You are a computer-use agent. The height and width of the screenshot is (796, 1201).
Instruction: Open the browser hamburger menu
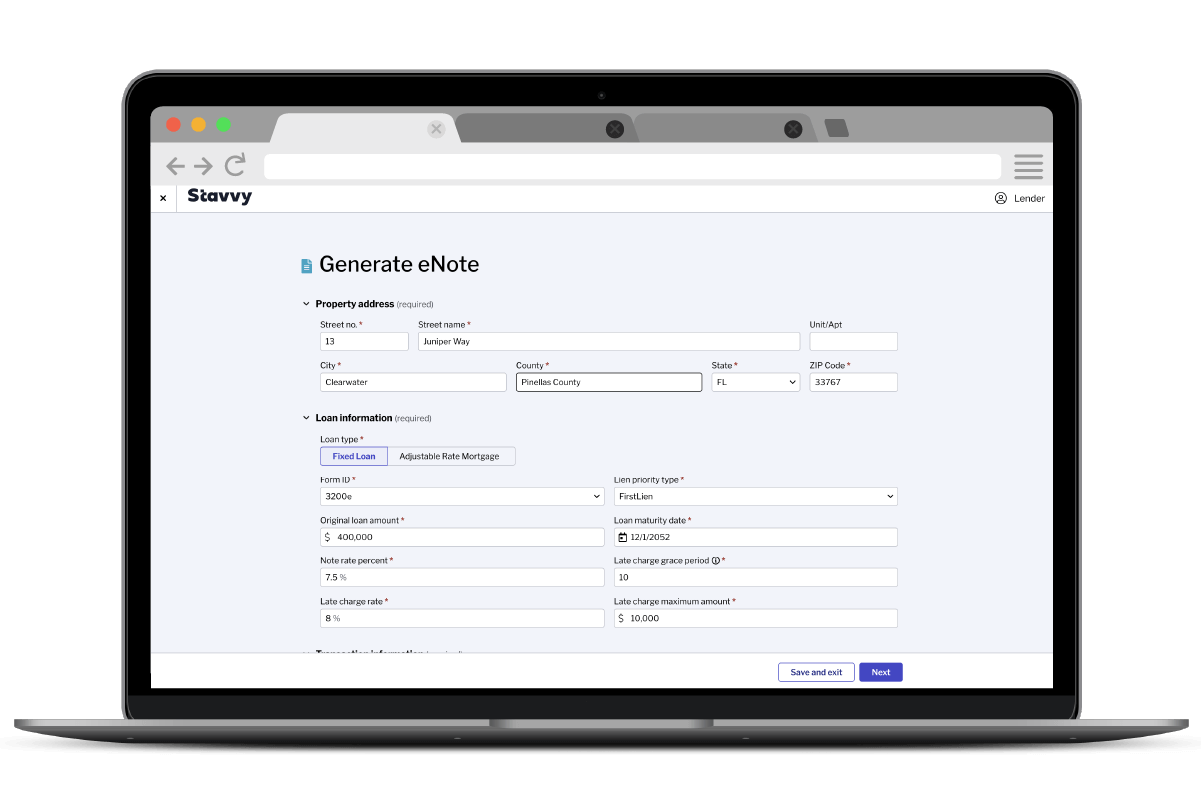[x=1028, y=166]
